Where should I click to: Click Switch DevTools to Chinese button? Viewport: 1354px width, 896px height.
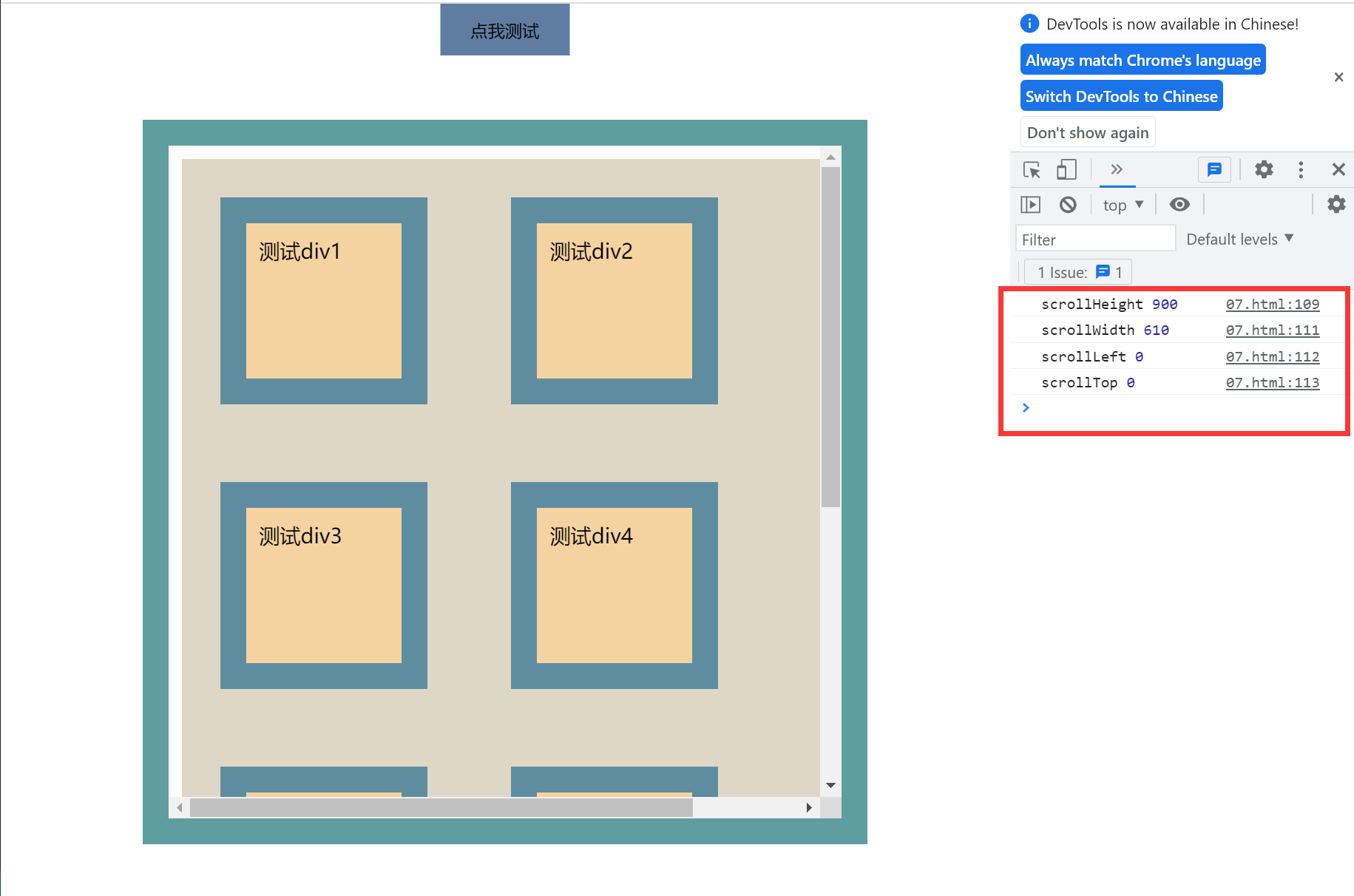click(1122, 96)
